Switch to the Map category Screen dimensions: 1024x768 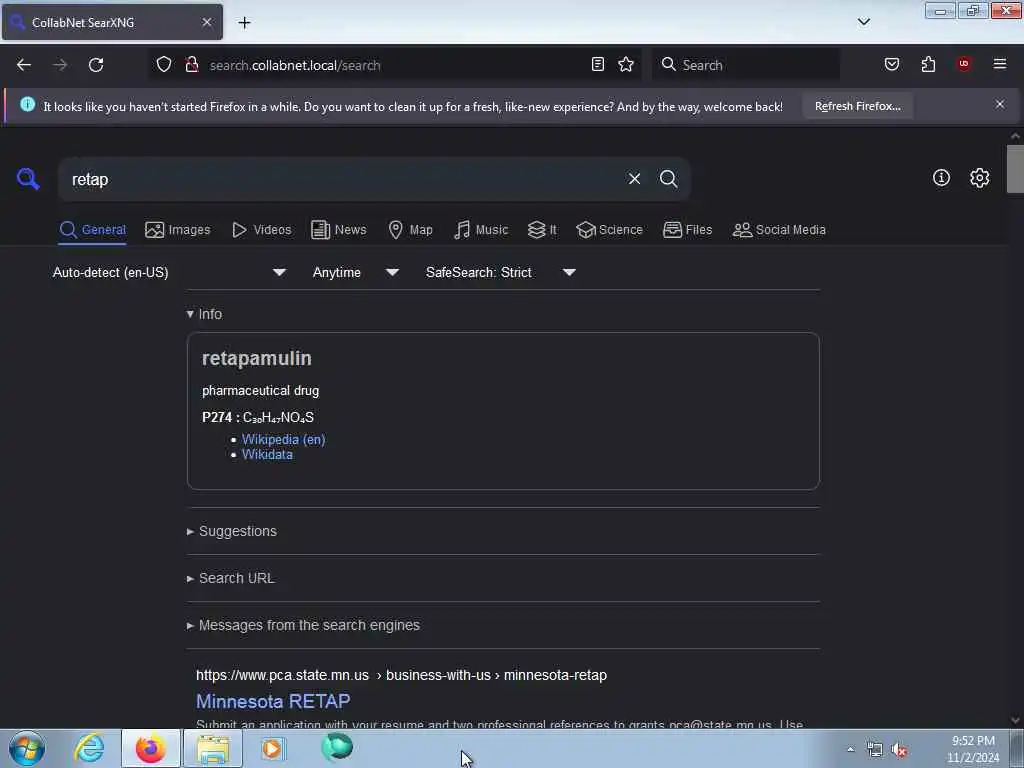[x=410, y=230]
